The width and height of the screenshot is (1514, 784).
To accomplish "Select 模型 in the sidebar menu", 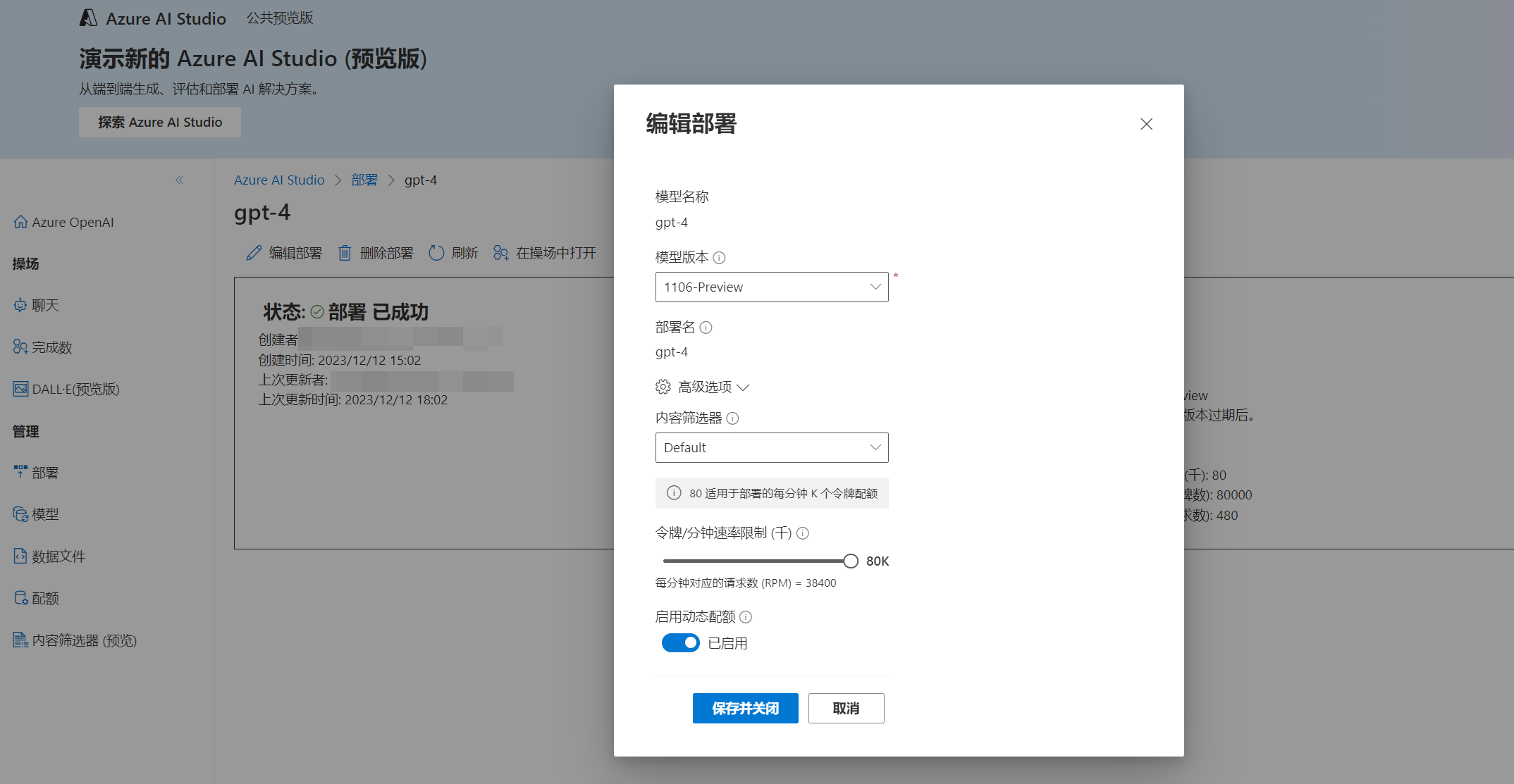I will click(x=45, y=515).
